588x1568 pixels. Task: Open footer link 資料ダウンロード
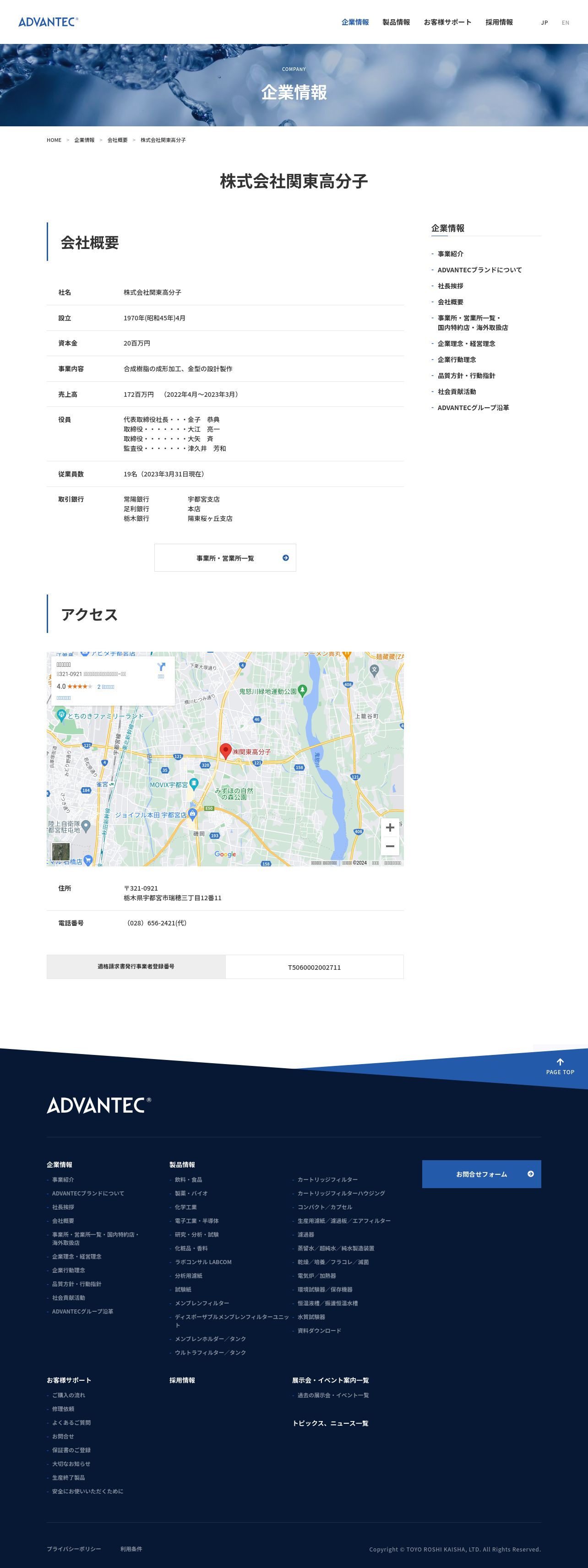click(319, 1330)
